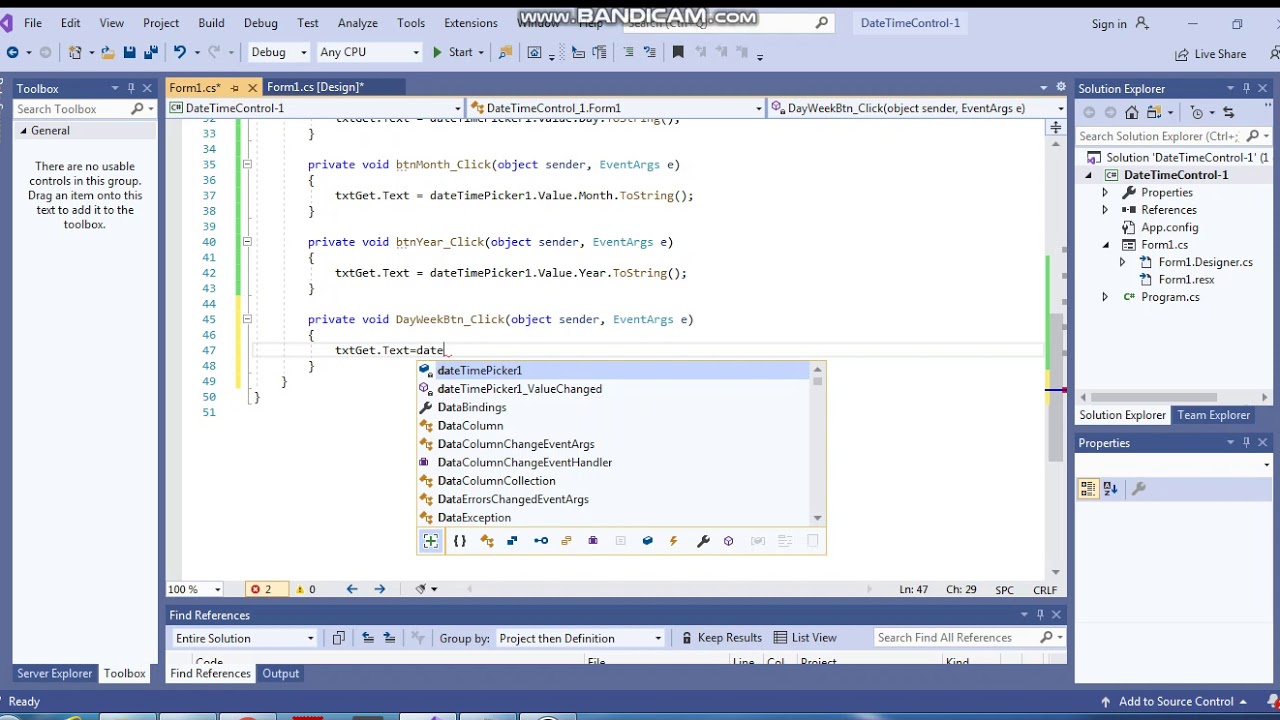Screen dimensions: 1280x720
Task: Toggle the Keep Results lock option
Action: click(x=720, y=638)
